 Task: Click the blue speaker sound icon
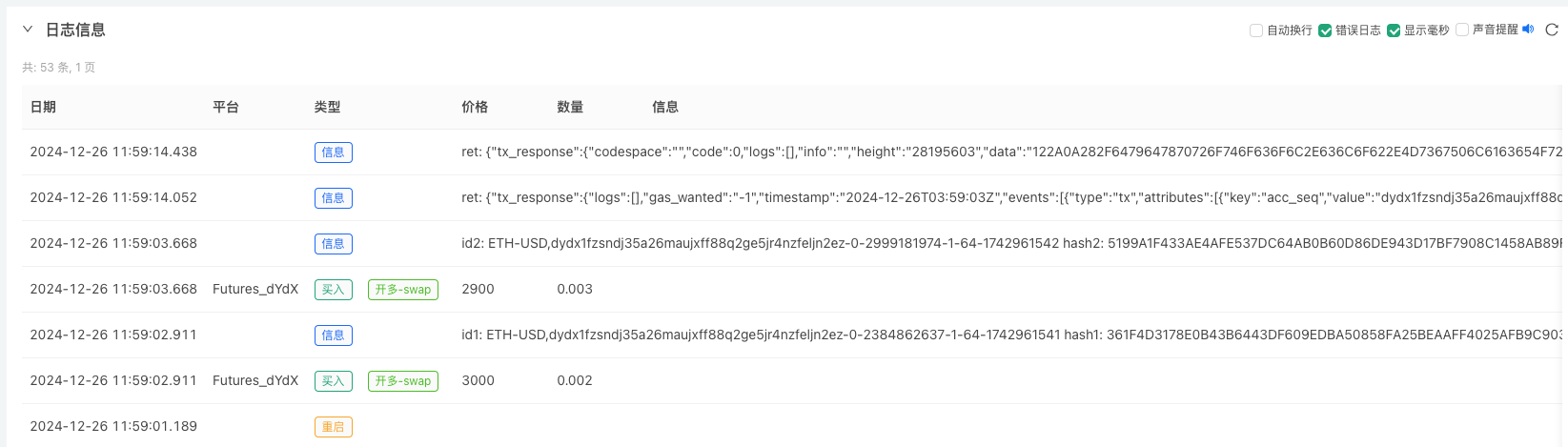point(1528,30)
